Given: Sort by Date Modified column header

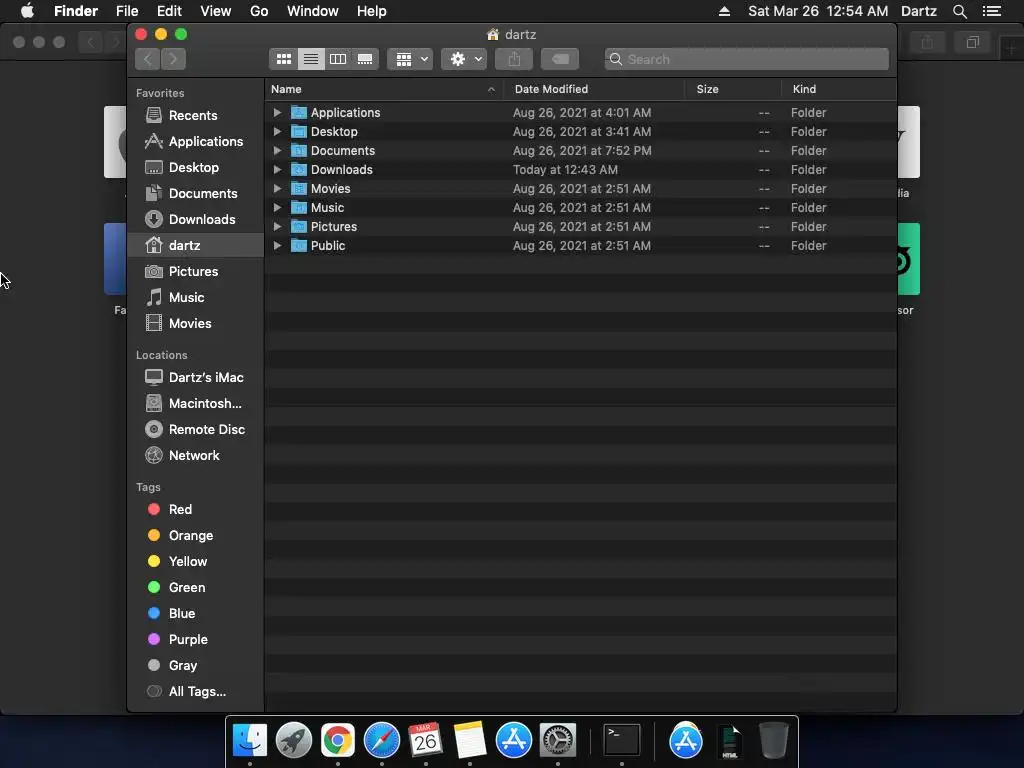Looking at the screenshot, I should point(594,89).
